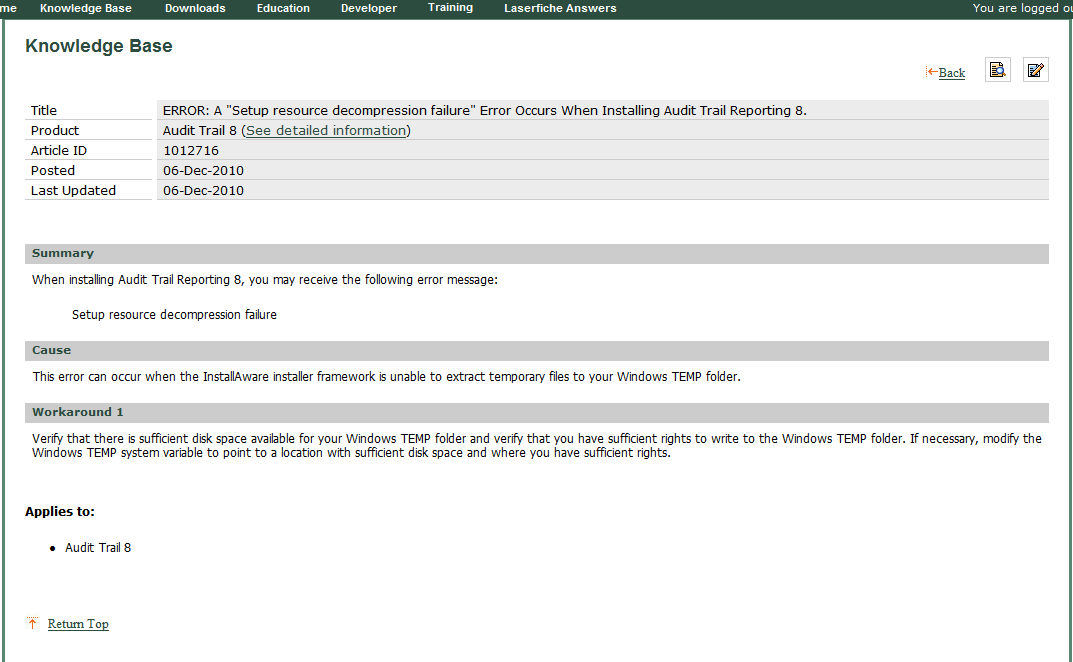Click the article title text starting with ERROR
Viewport: 1073px width, 662px height.
[484, 110]
